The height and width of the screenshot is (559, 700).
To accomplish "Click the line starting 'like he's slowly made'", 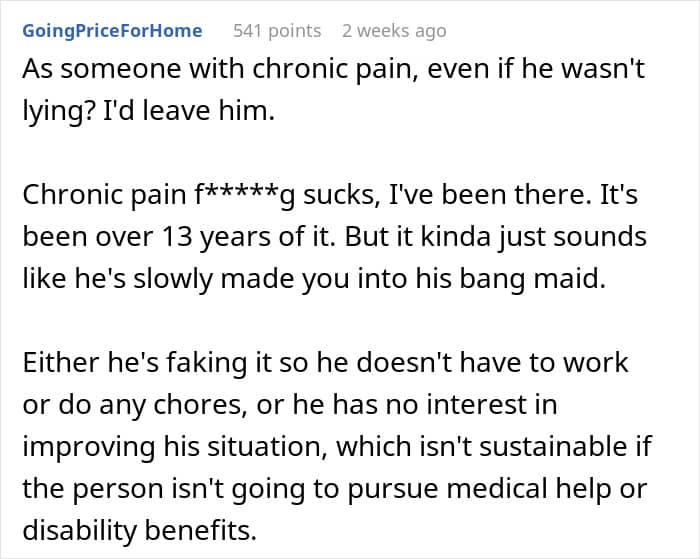I will [314, 279].
